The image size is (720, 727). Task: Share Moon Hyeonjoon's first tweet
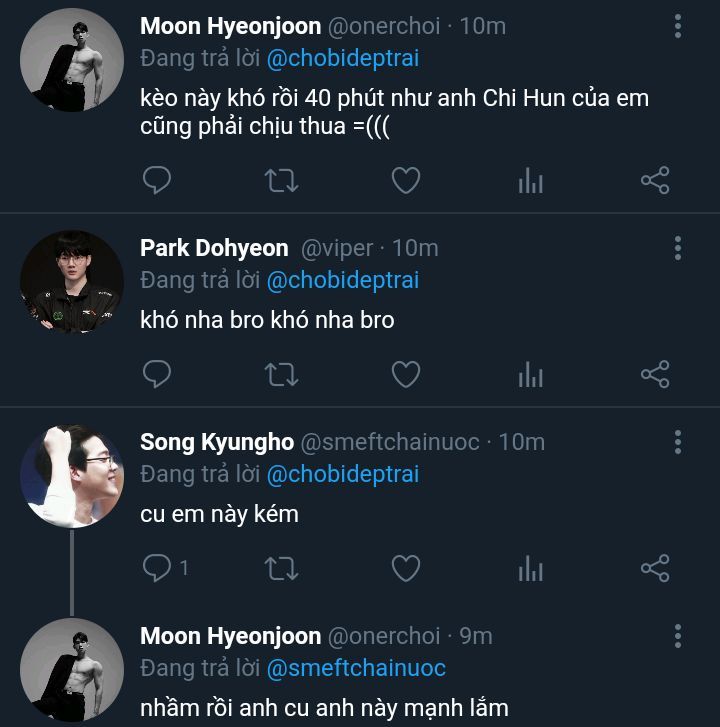(x=655, y=181)
